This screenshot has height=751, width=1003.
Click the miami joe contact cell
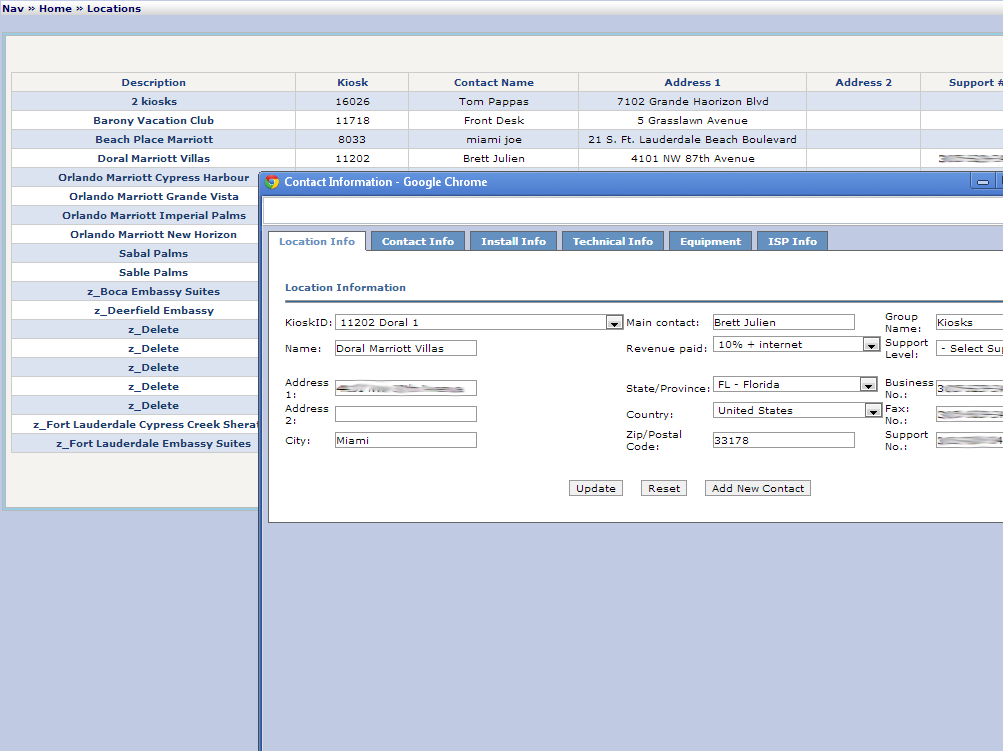click(494, 139)
